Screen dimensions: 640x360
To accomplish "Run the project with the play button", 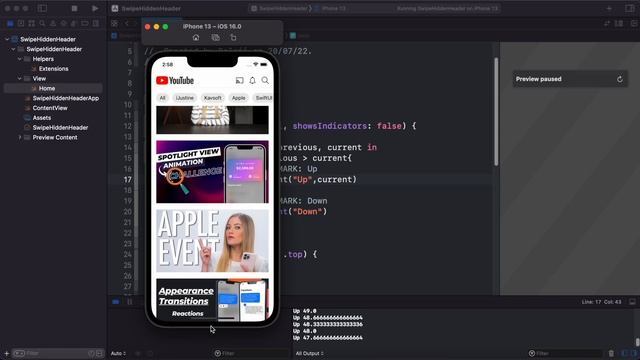I will 95,8.
